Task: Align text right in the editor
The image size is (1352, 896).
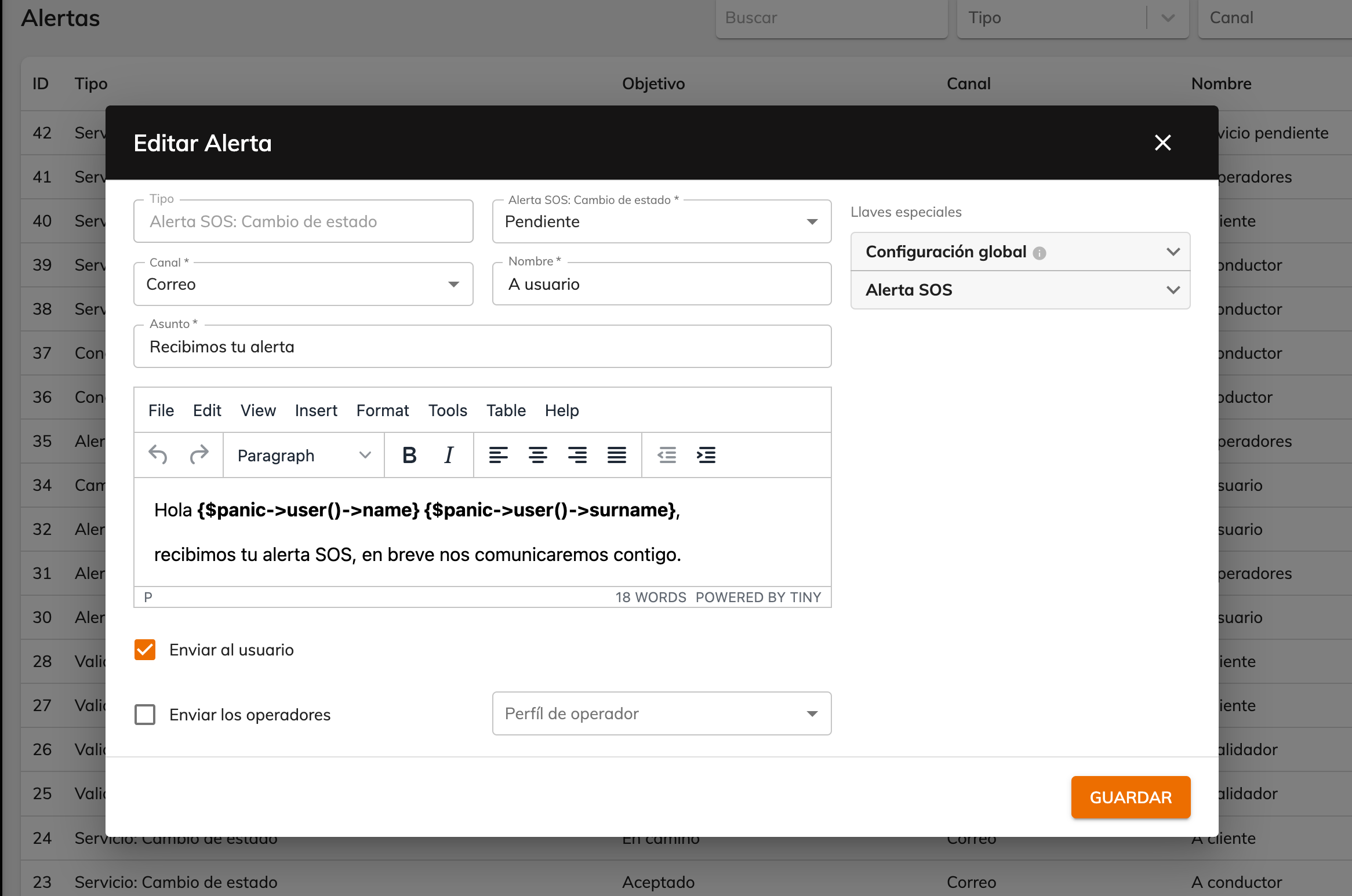Action: coord(577,455)
